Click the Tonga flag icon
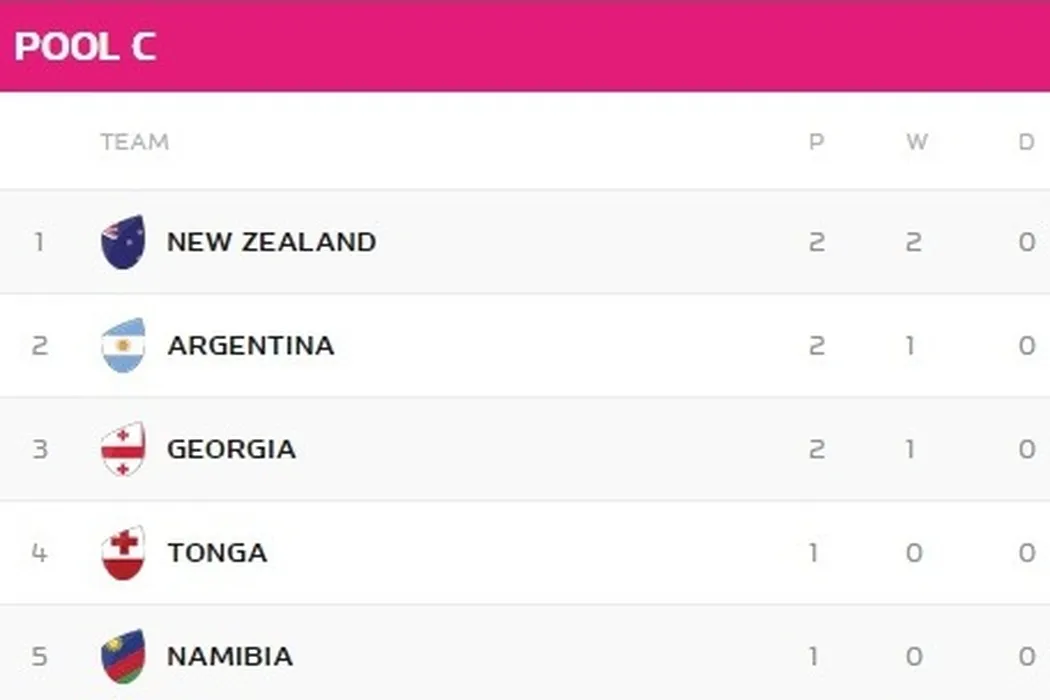The height and width of the screenshot is (700, 1050). [x=123, y=553]
